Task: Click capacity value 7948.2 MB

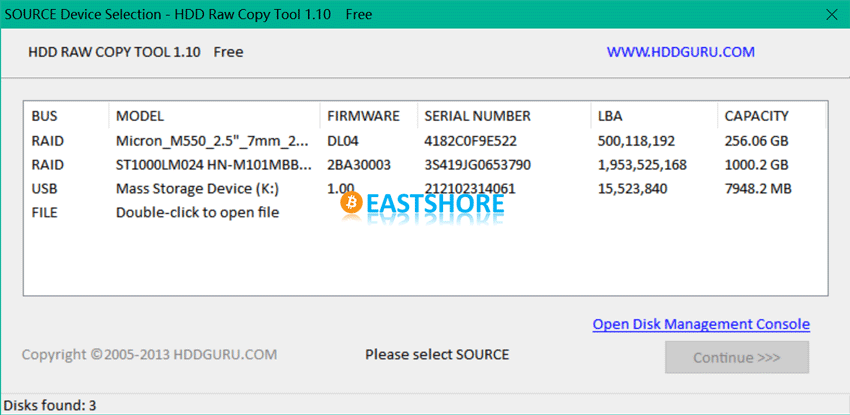Action: (758, 189)
